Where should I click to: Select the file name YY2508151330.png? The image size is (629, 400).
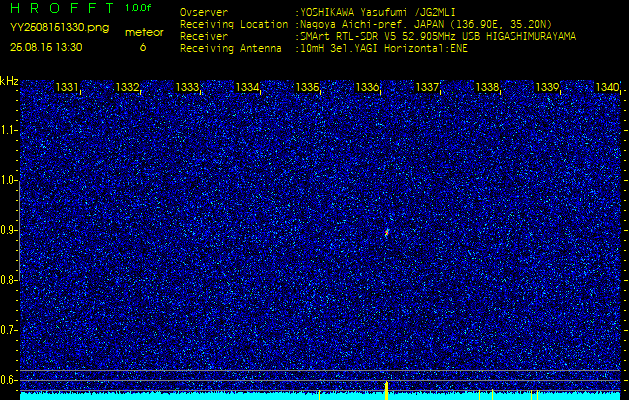click(x=59, y=28)
